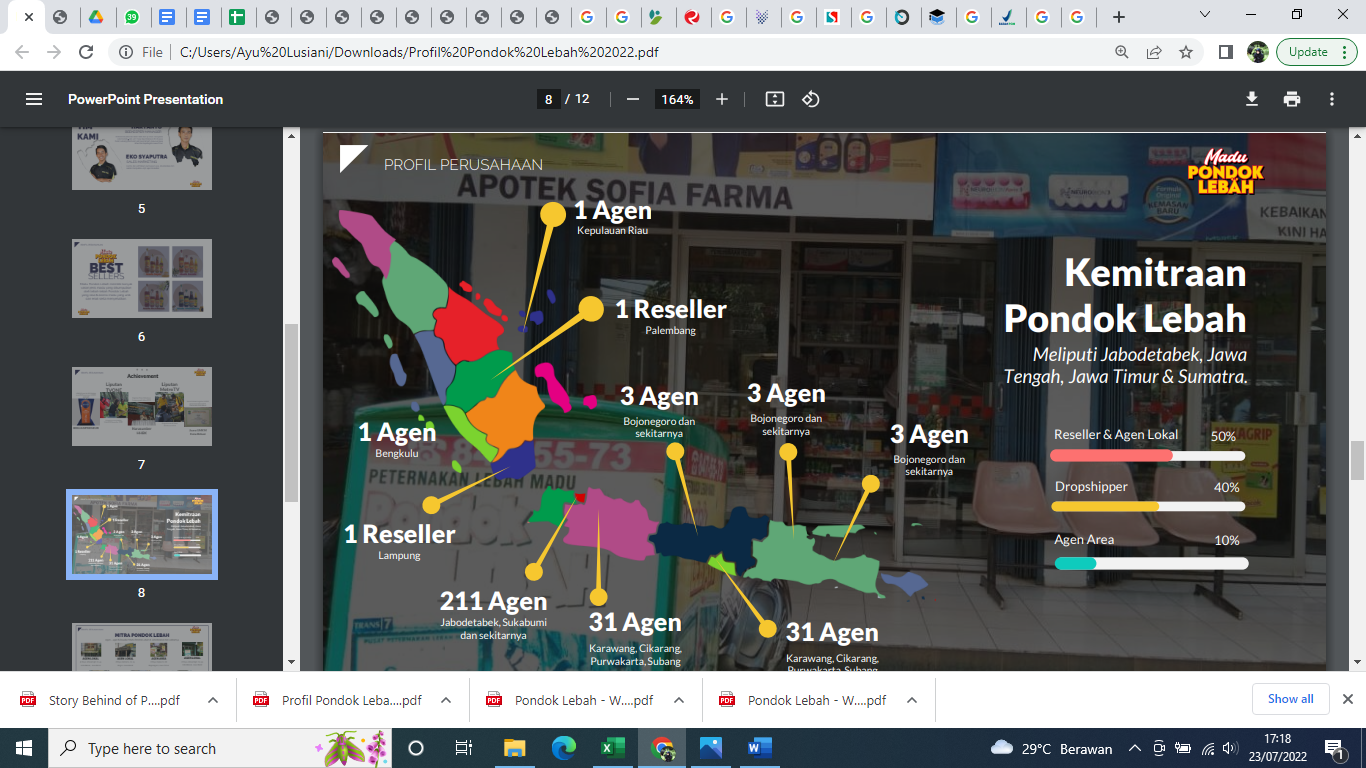Open Cortana circle icon in taskbar
1366x768 pixels.
(416, 748)
